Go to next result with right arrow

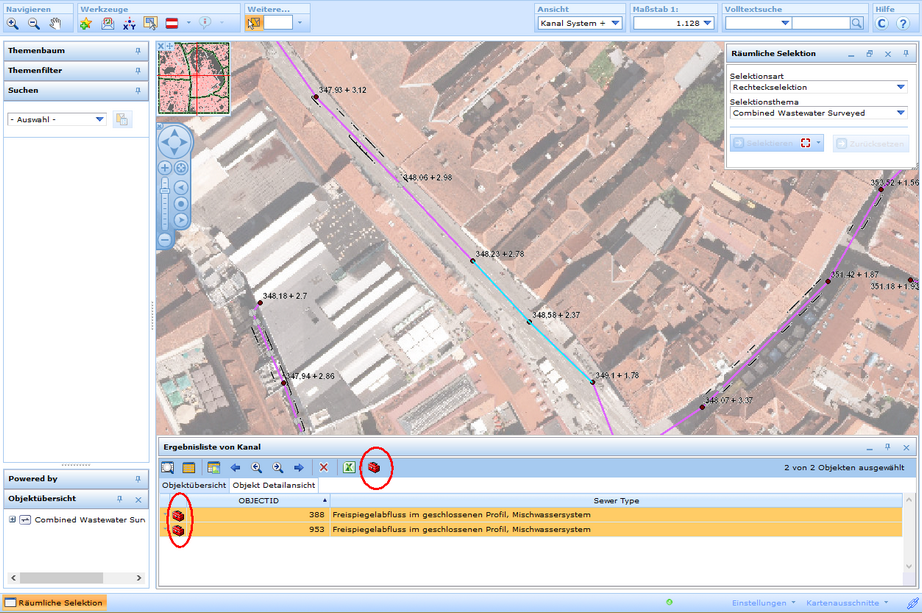[298, 467]
